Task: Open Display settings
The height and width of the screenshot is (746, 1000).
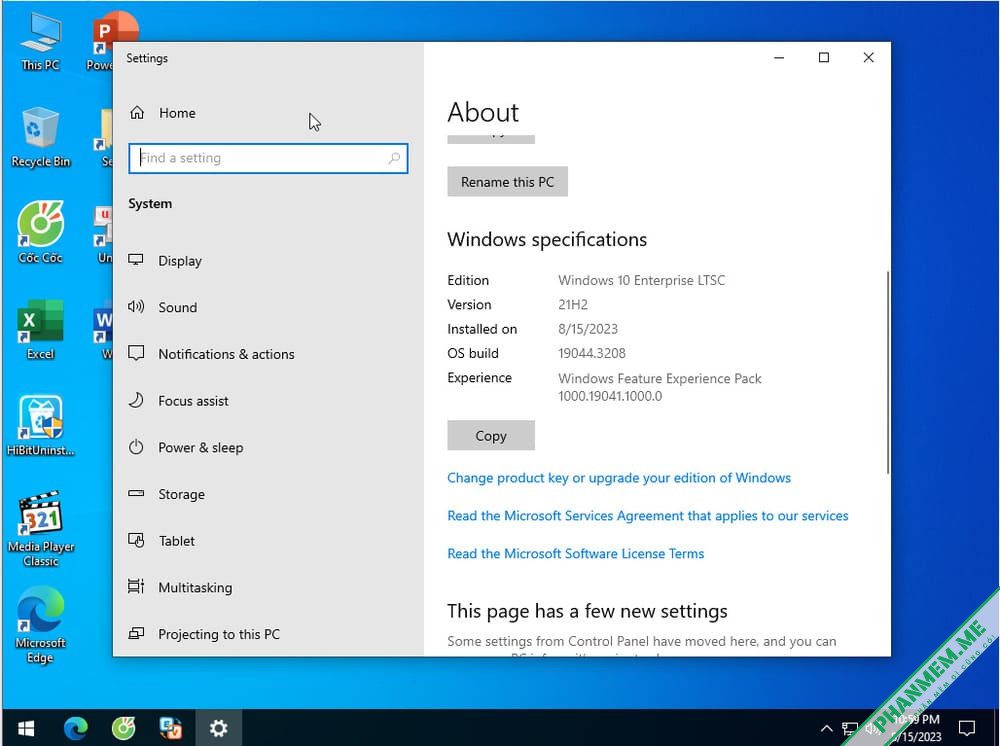Action: [268, 261]
